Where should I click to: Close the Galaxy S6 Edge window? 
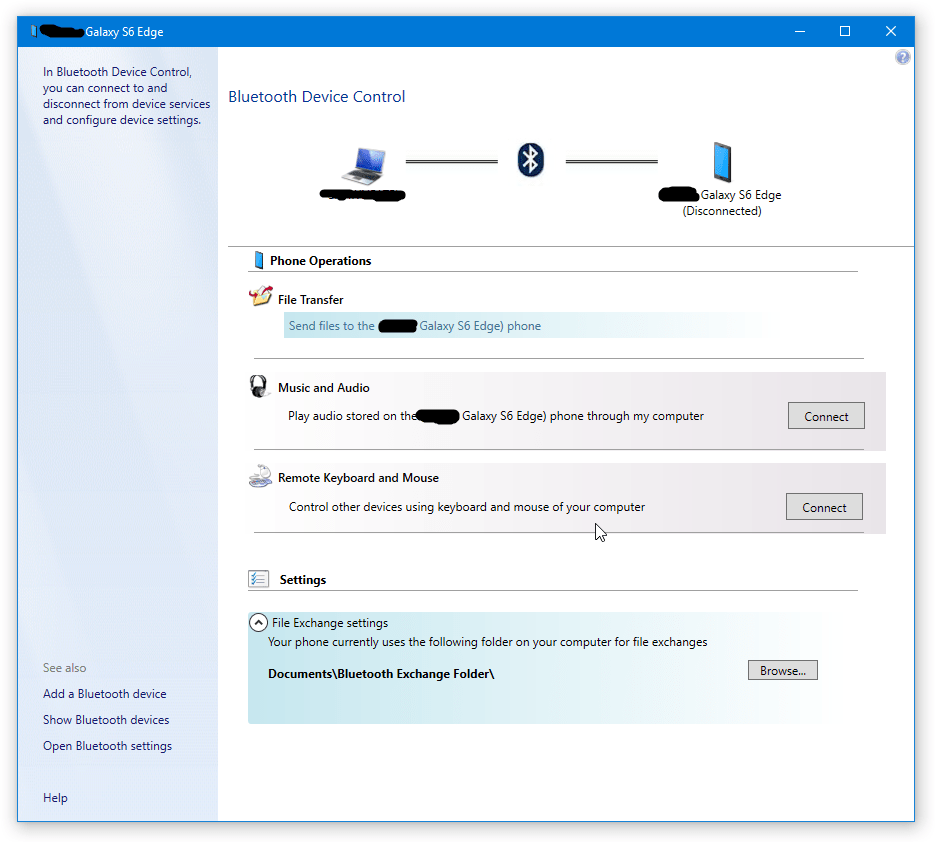(x=891, y=31)
